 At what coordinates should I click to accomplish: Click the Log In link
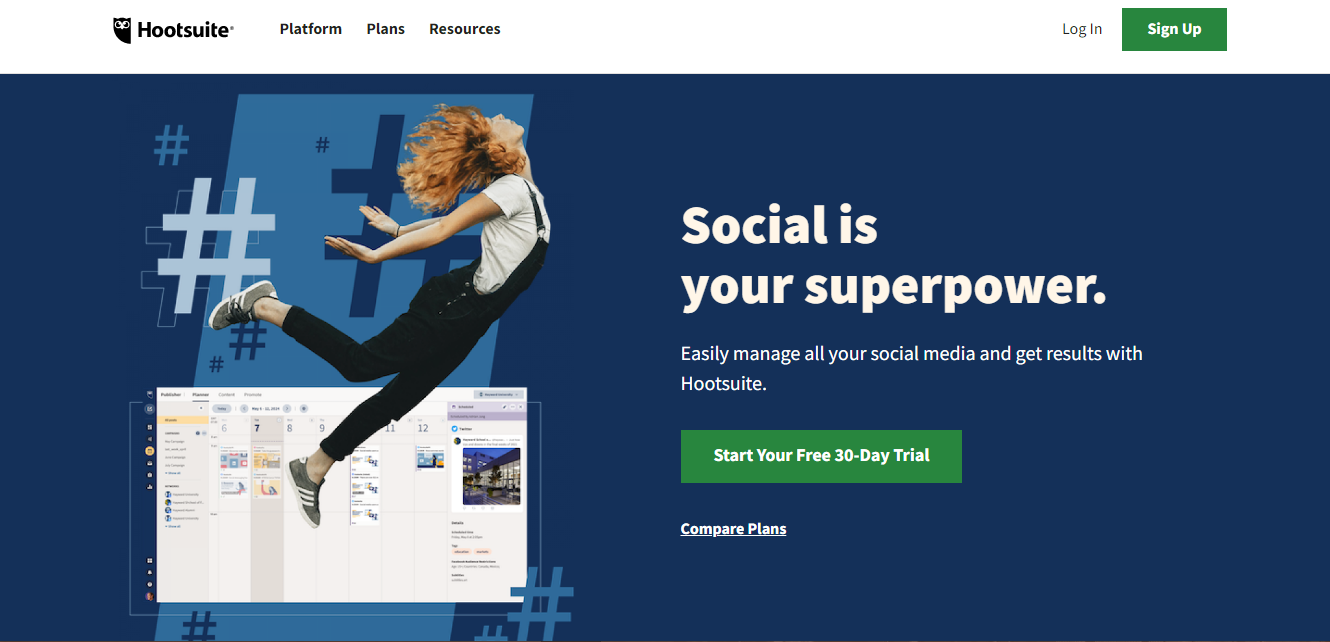pos(1082,29)
